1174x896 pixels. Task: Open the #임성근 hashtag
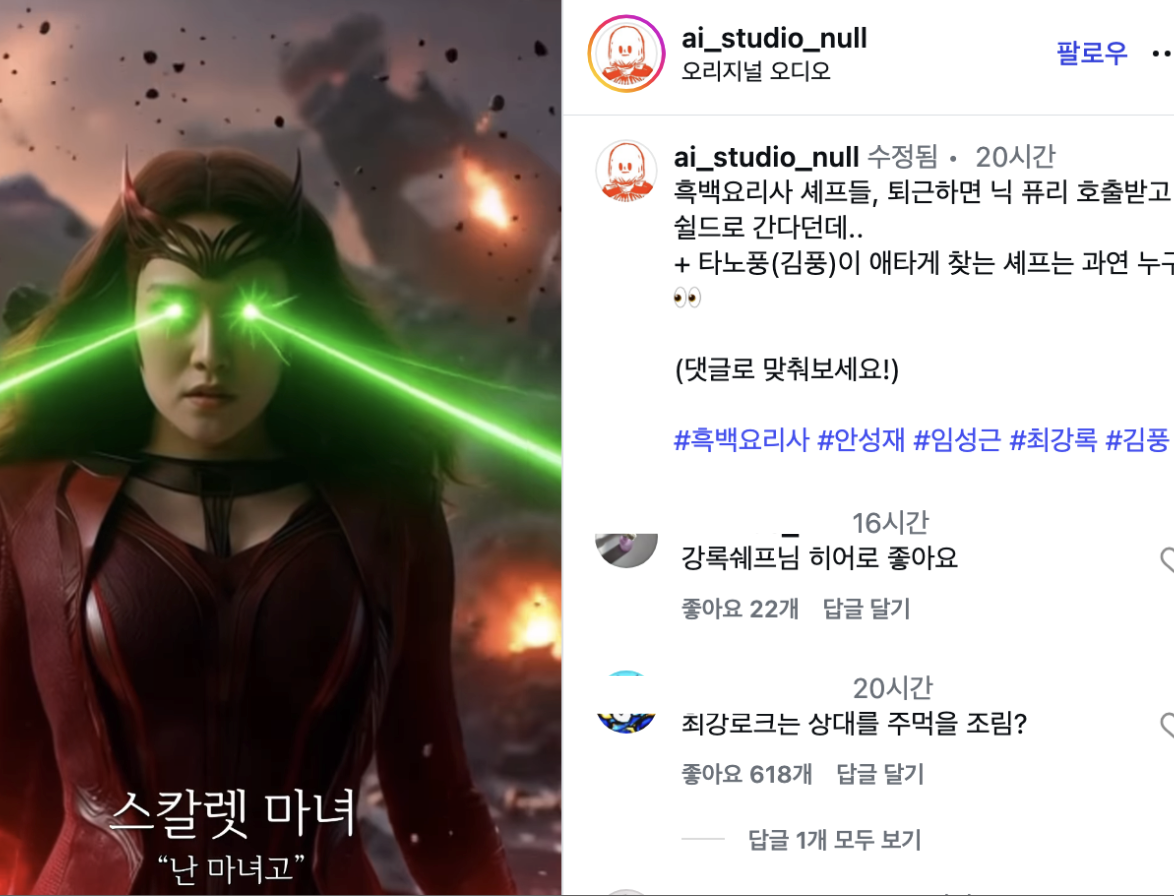pos(957,439)
